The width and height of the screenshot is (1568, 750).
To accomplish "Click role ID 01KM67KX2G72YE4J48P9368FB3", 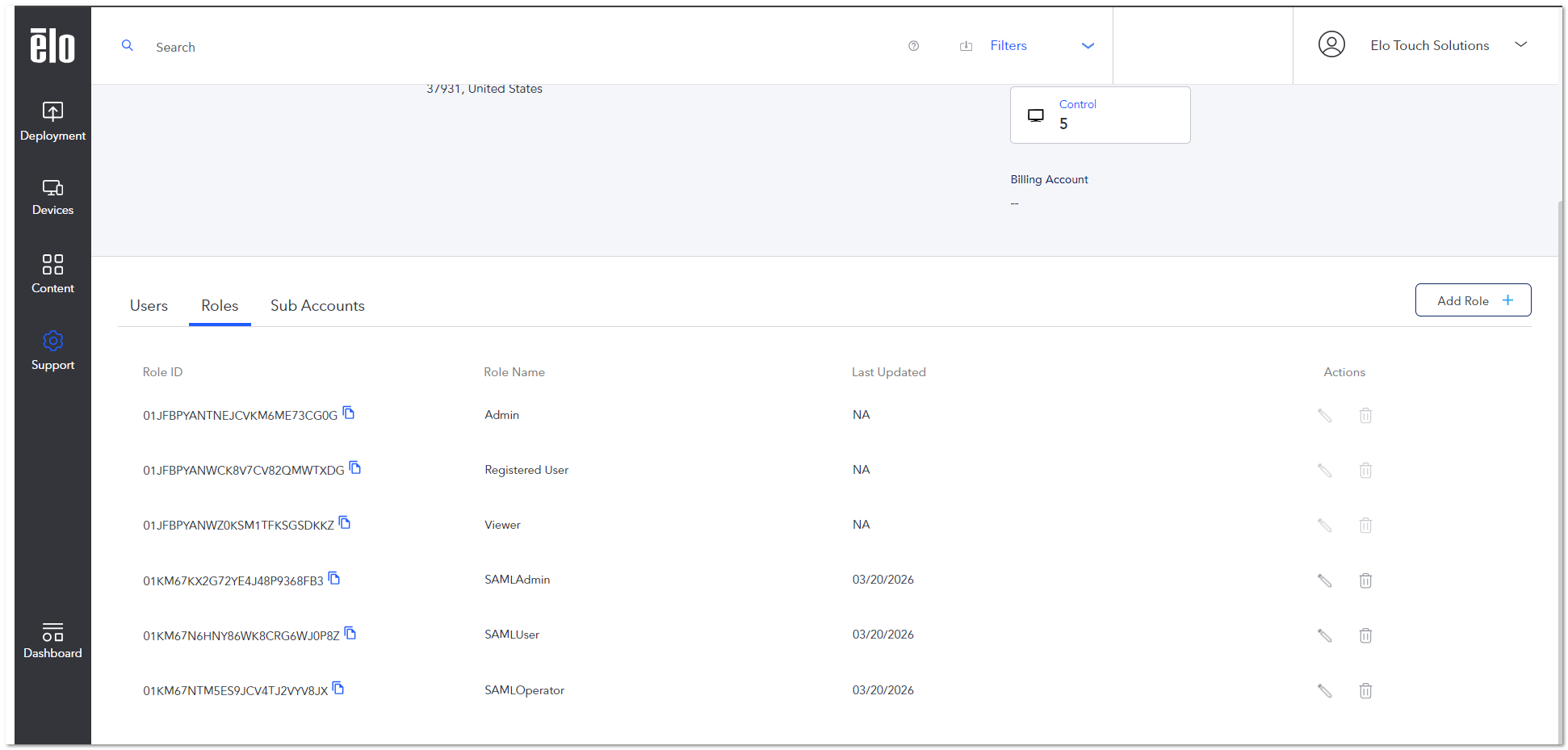I will point(233,581).
